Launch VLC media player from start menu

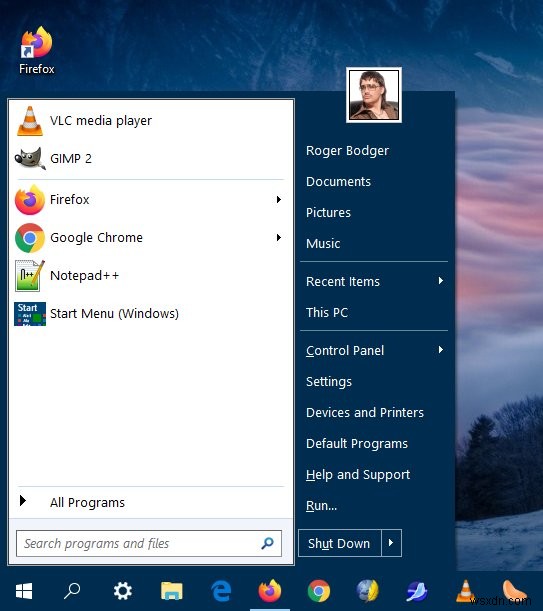(150, 121)
